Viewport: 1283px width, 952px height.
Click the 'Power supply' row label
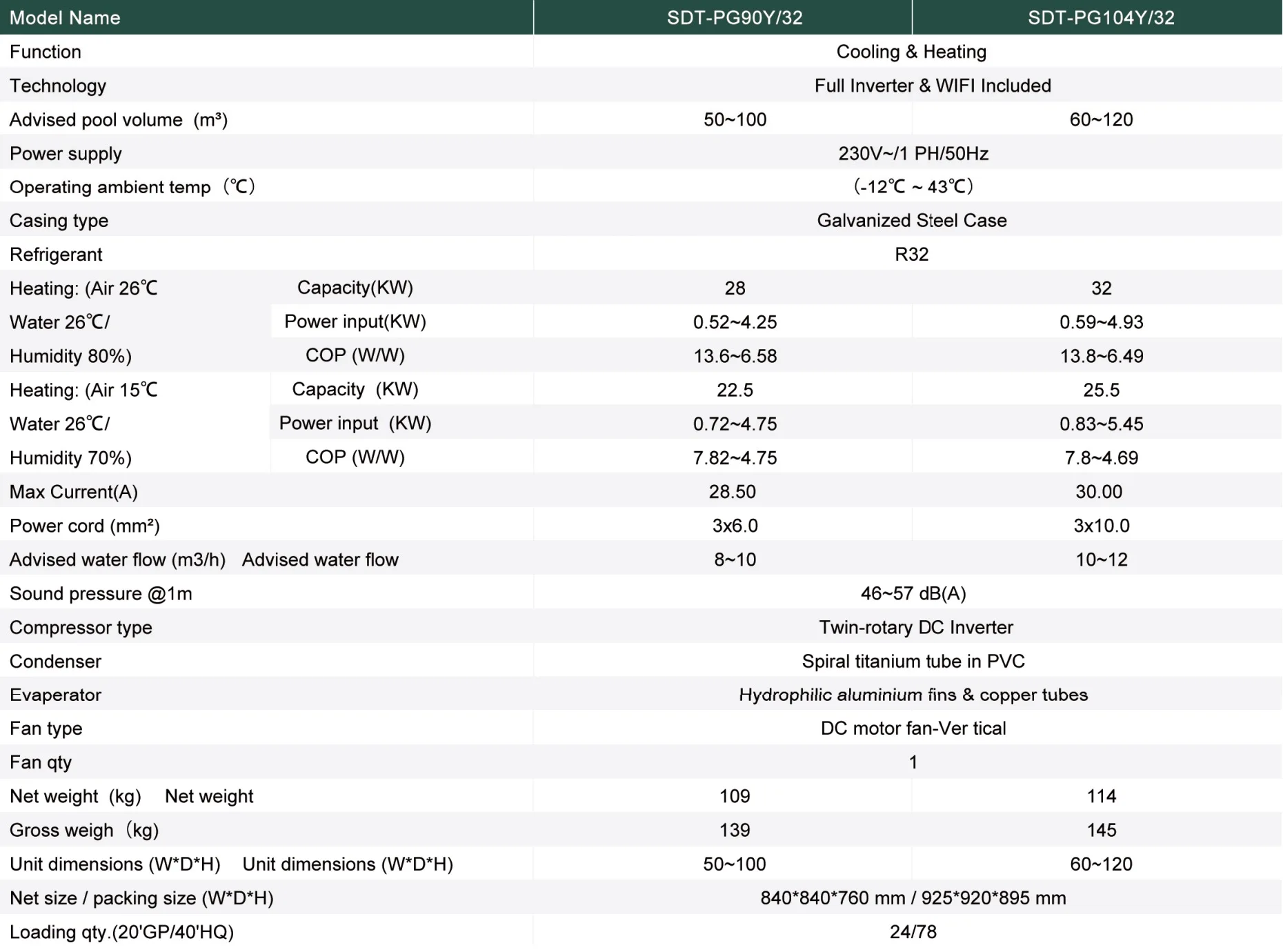click(66, 153)
